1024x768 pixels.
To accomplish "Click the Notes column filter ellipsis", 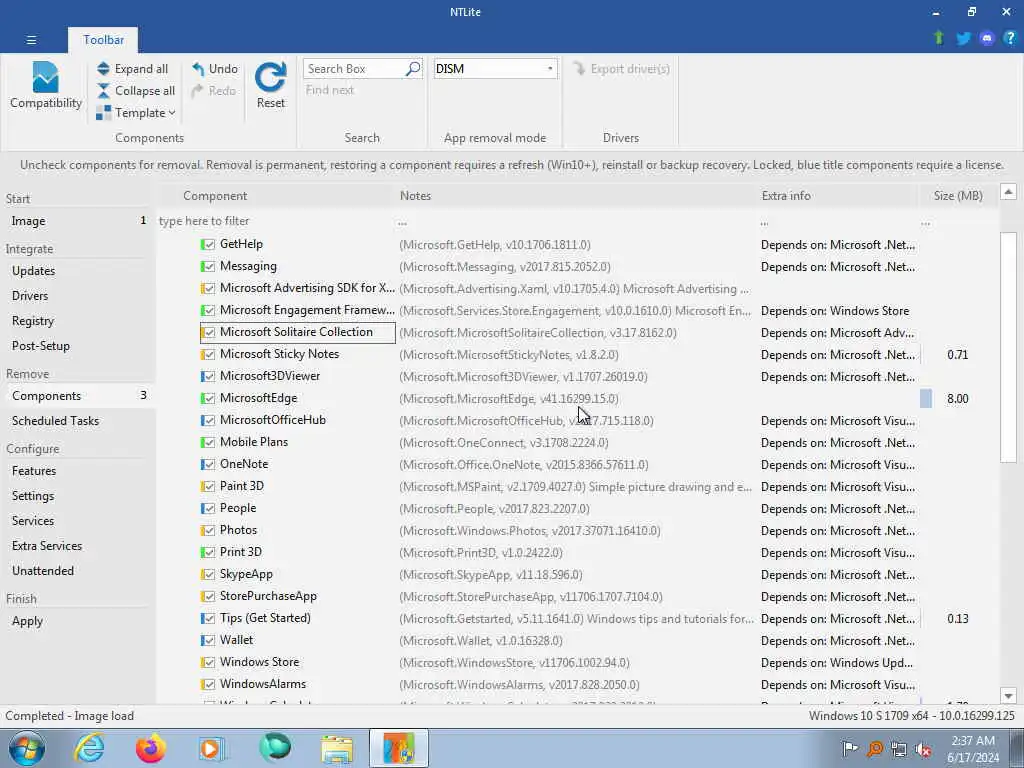I will (x=402, y=223).
